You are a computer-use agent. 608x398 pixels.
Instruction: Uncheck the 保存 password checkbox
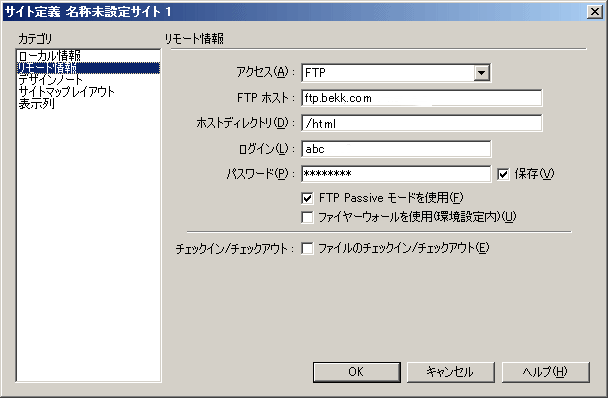pos(503,174)
